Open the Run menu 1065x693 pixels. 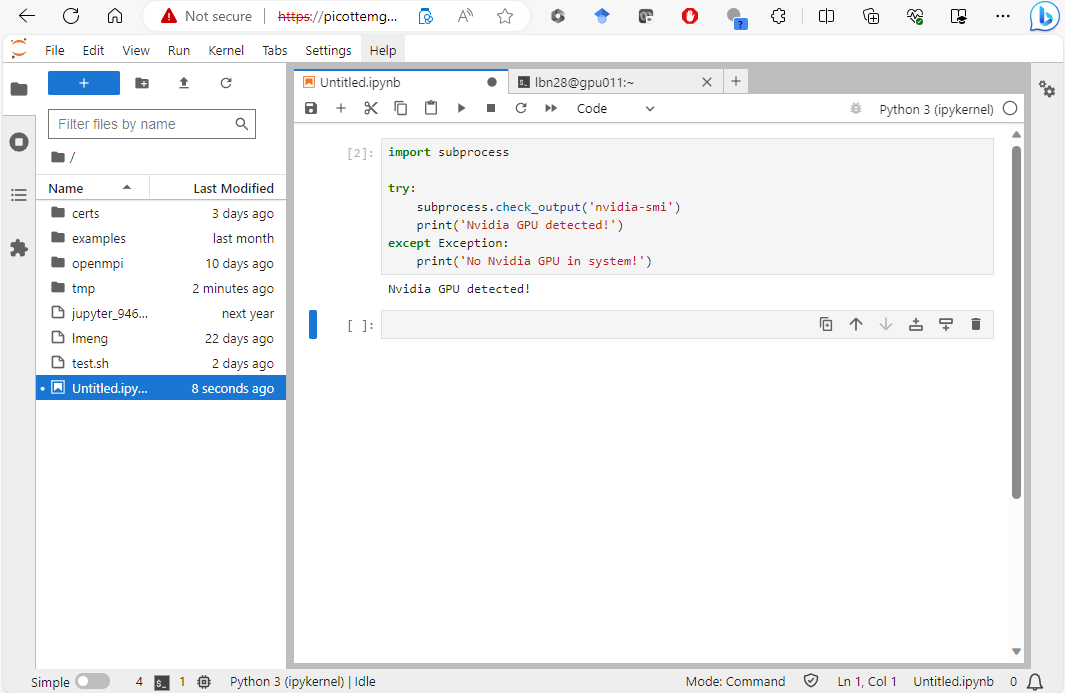[x=179, y=50]
